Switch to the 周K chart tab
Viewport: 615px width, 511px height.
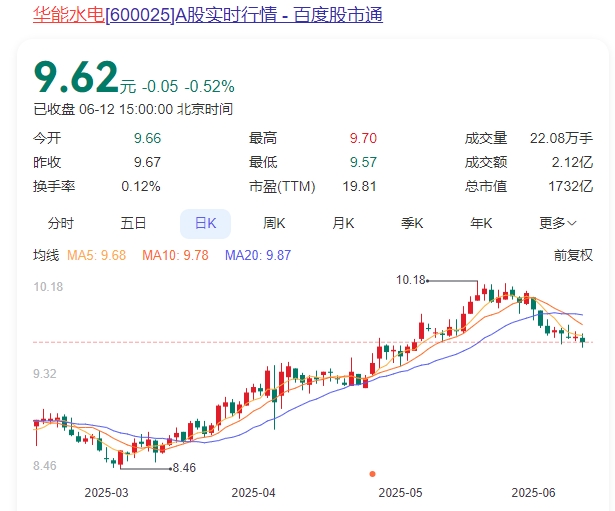point(275,223)
